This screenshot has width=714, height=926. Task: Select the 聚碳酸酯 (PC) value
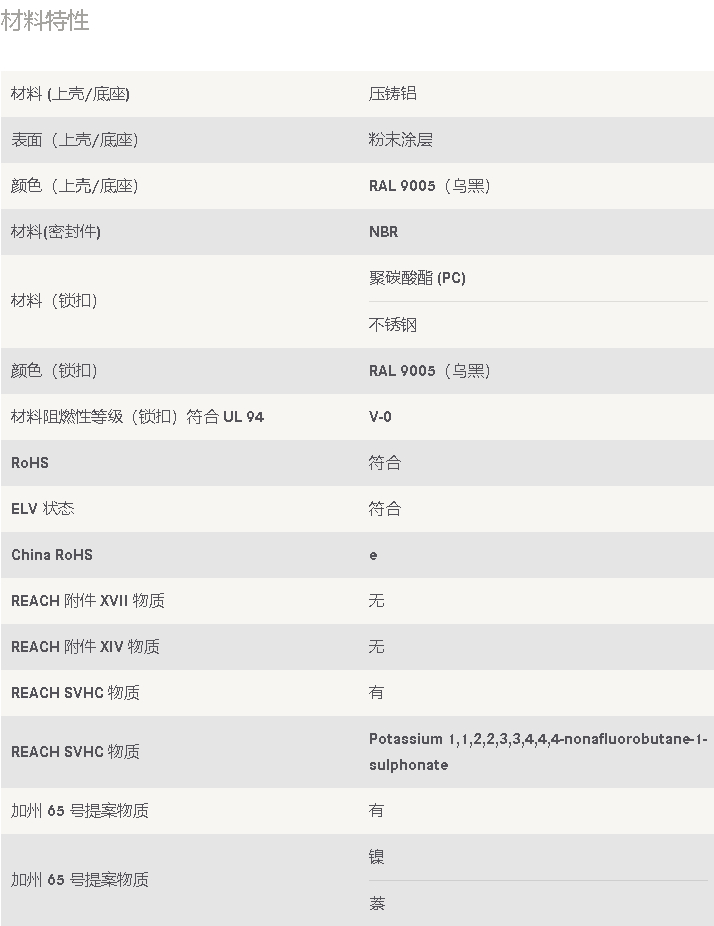[417, 278]
